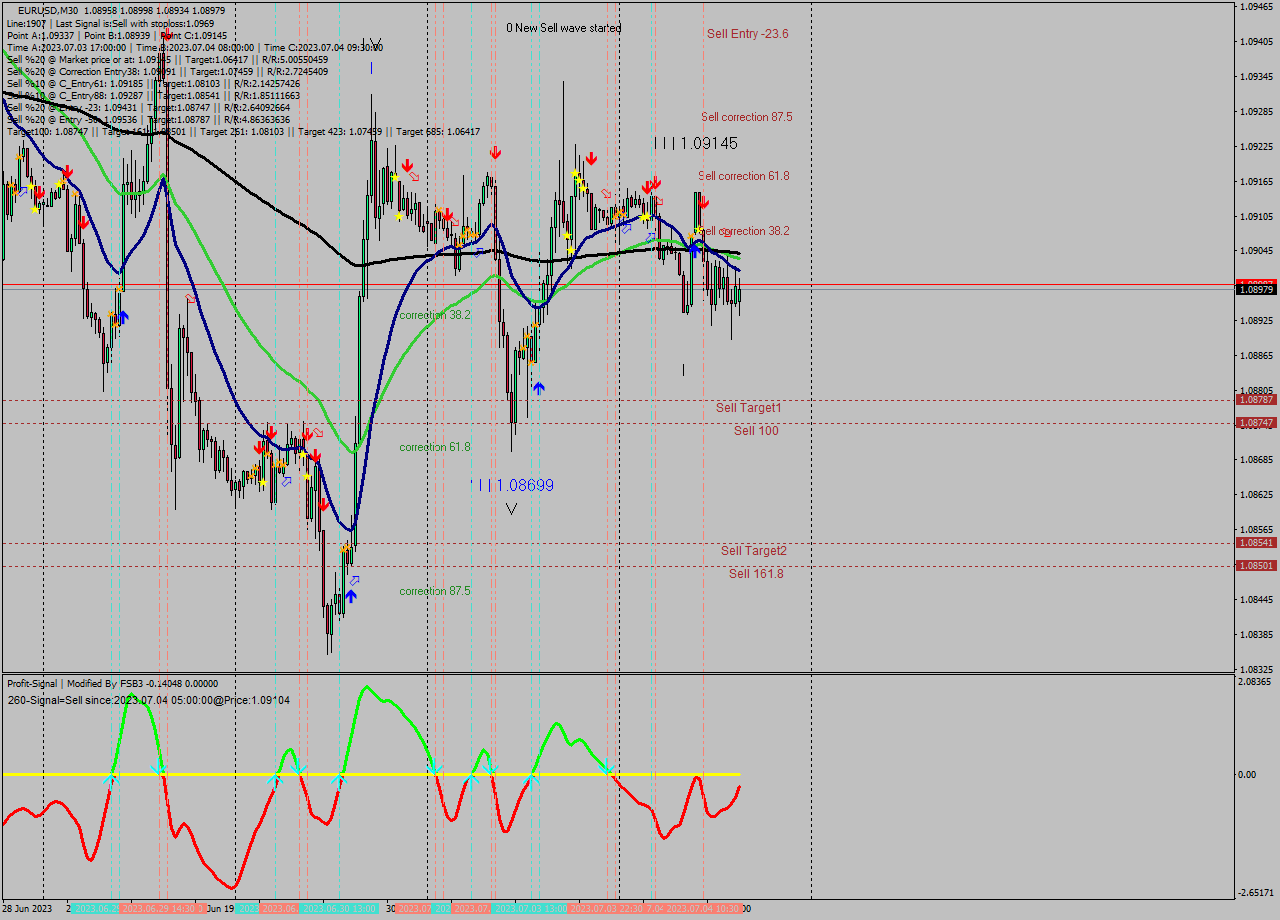Click the yellow zero line in the indicator window
Viewport: 1280px width, 920px height.
(x=400, y=775)
